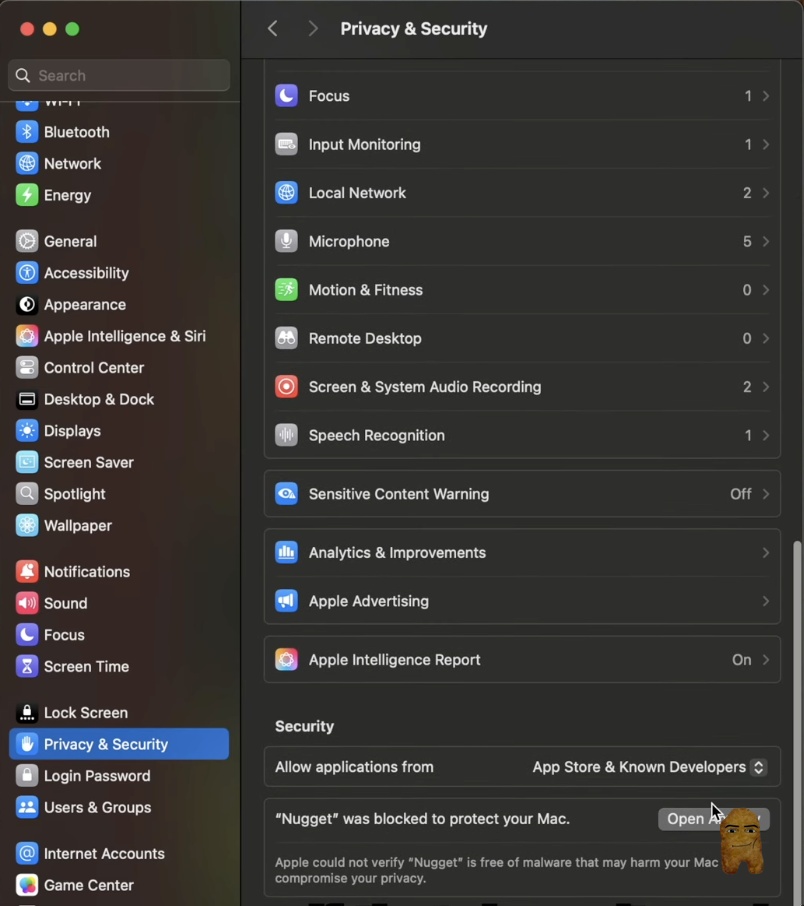Image resolution: width=804 pixels, height=906 pixels.
Task: Click the Spotlight magnifier icon in sidebar
Action: pyautogui.click(x=27, y=494)
